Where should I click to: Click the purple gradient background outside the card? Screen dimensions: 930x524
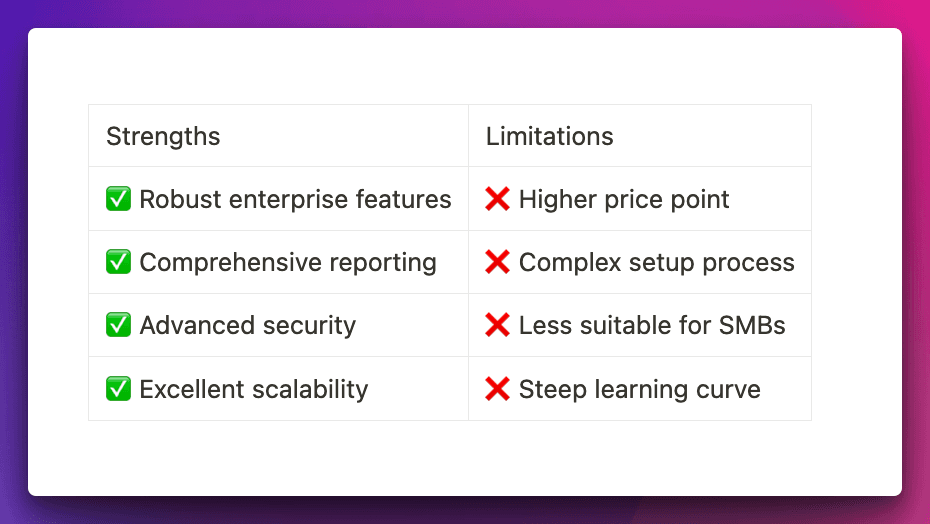click(14, 260)
